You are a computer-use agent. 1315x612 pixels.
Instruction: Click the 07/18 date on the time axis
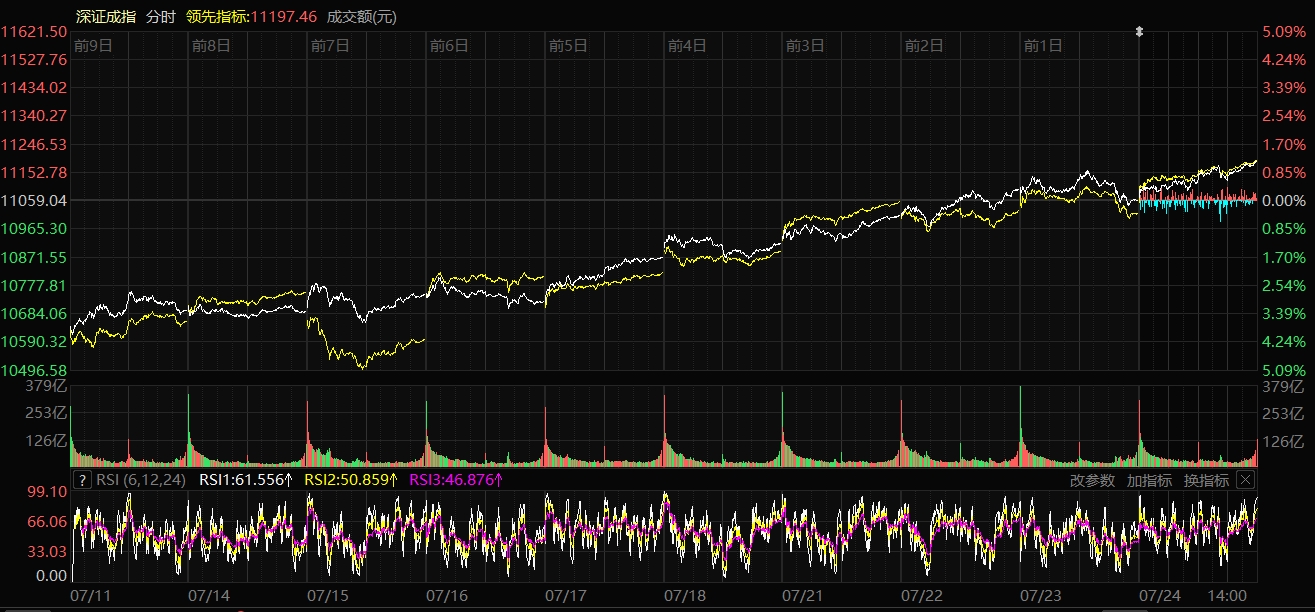coord(684,594)
